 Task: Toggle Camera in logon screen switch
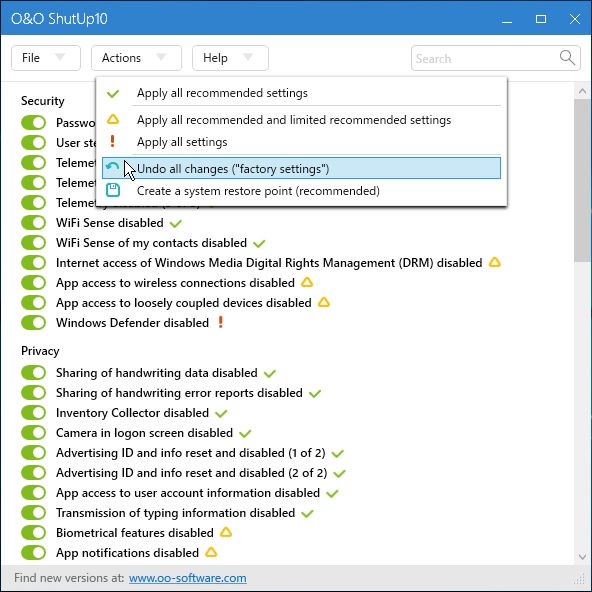(x=33, y=433)
